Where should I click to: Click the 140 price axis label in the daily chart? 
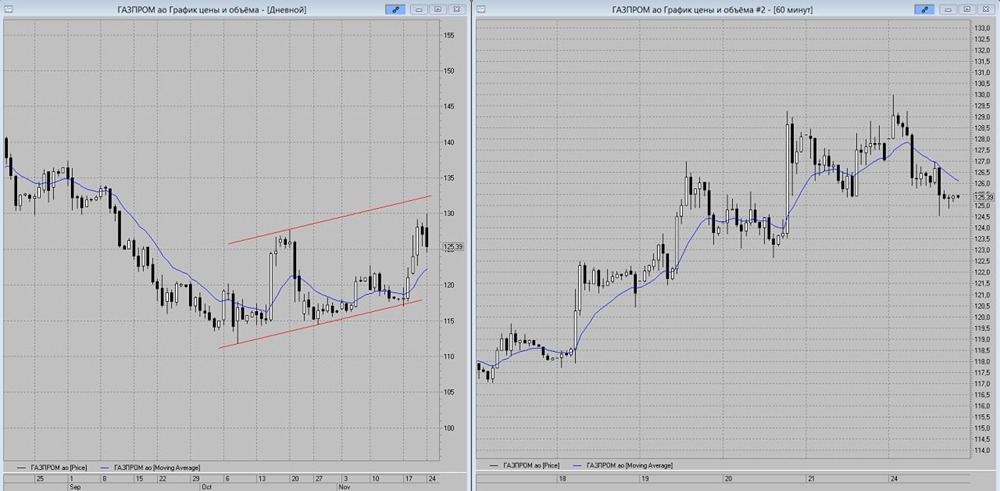click(x=448, y=142)
